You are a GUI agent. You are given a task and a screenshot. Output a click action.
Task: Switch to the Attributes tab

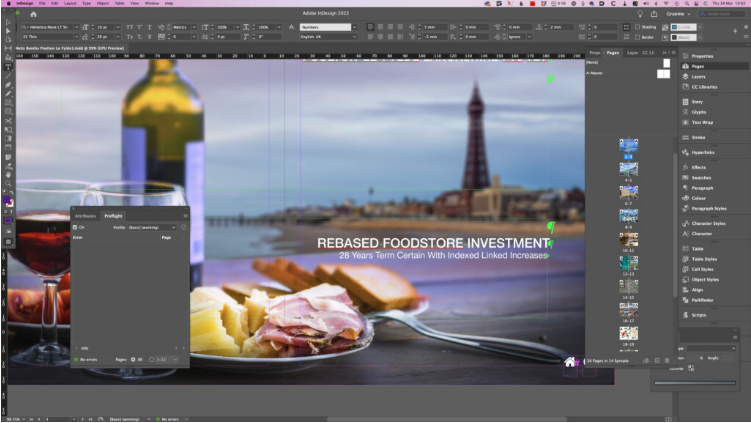pos(85,215)
